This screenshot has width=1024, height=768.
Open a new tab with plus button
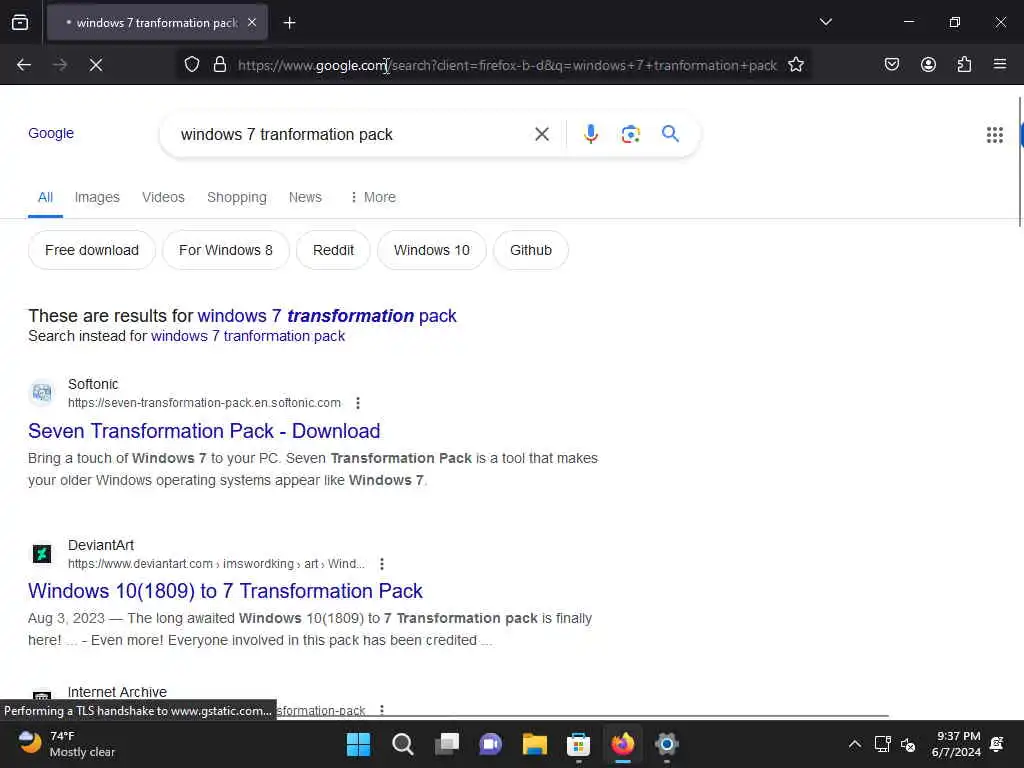[290, 23]
